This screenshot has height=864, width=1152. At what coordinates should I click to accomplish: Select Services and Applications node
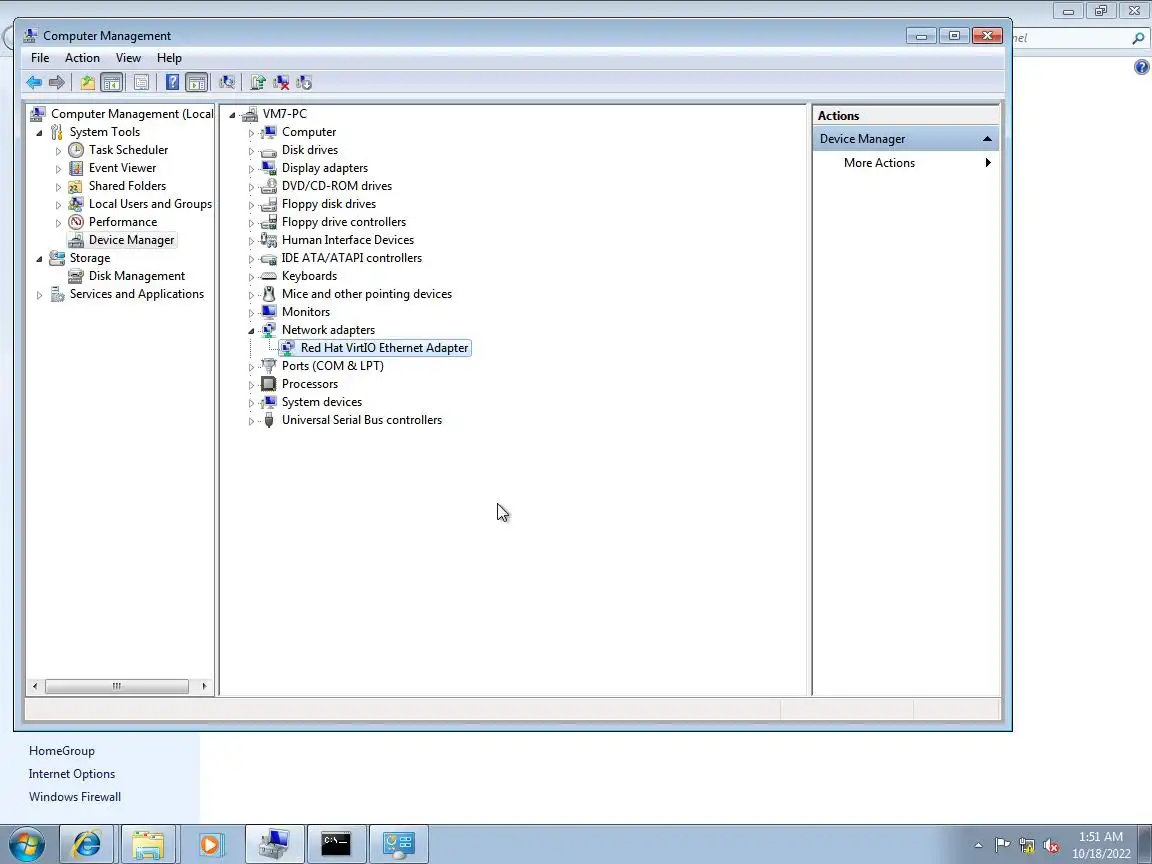pos(137,294)
